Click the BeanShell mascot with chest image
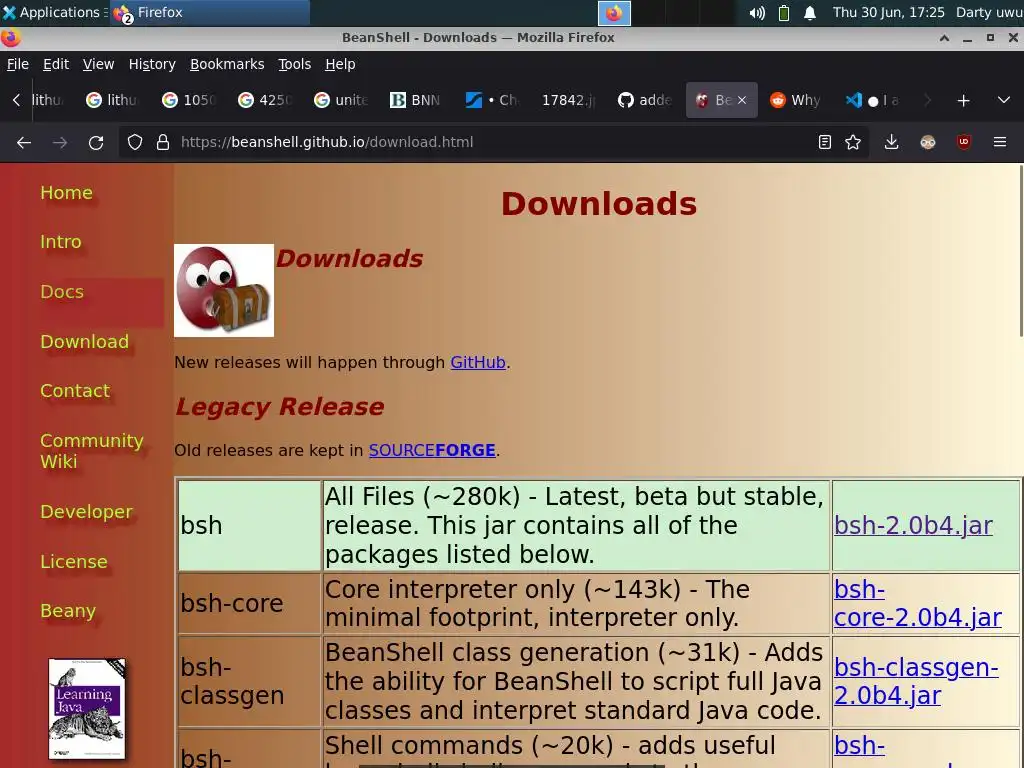The width and height of the screenshot is (1024, 768). (224, 291)
